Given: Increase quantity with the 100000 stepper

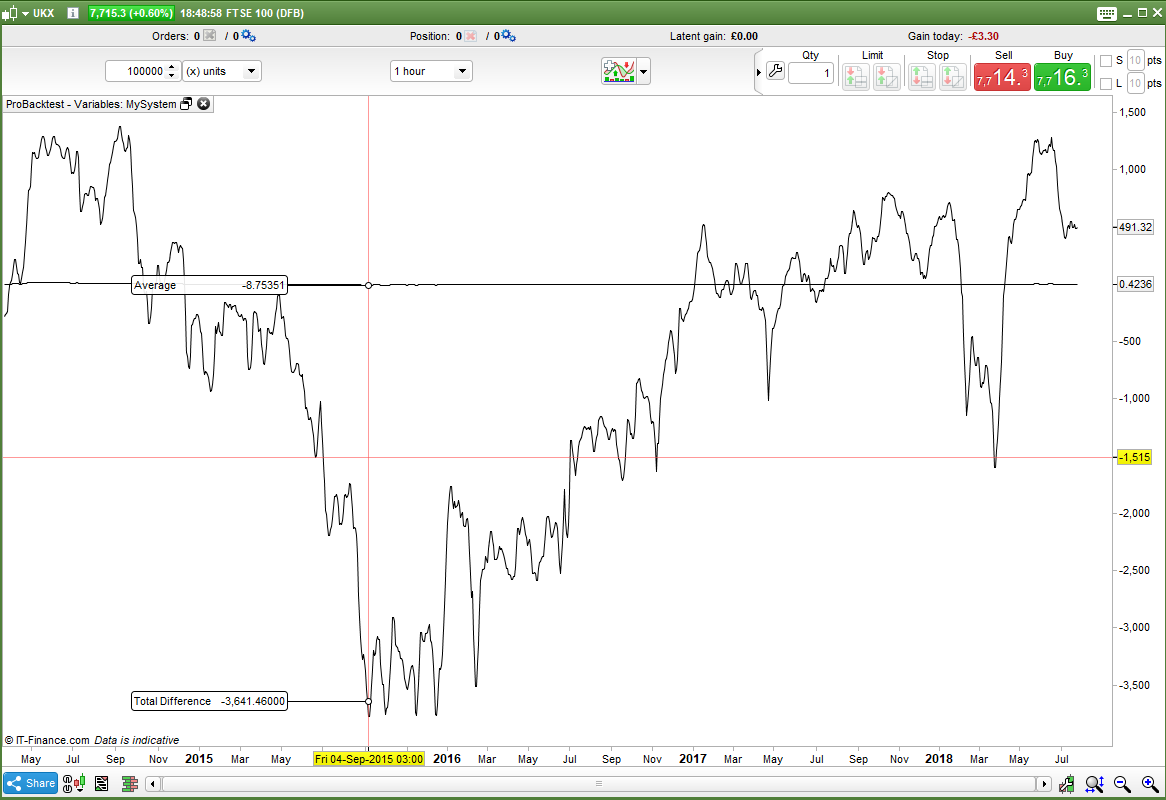Looking at the screenshot, I should (x=170, y=68).
